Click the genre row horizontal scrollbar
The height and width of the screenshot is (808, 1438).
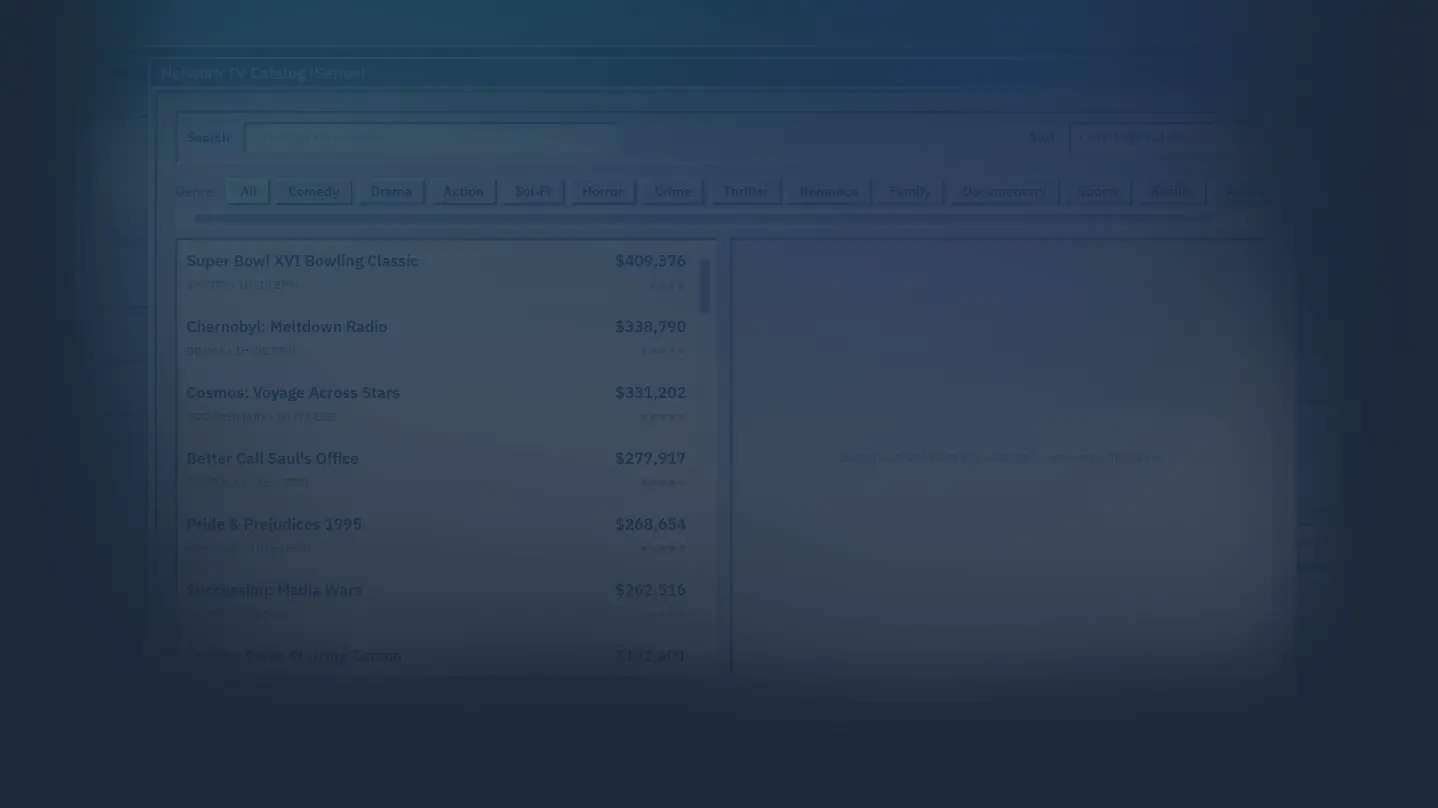tap(705, 218)
